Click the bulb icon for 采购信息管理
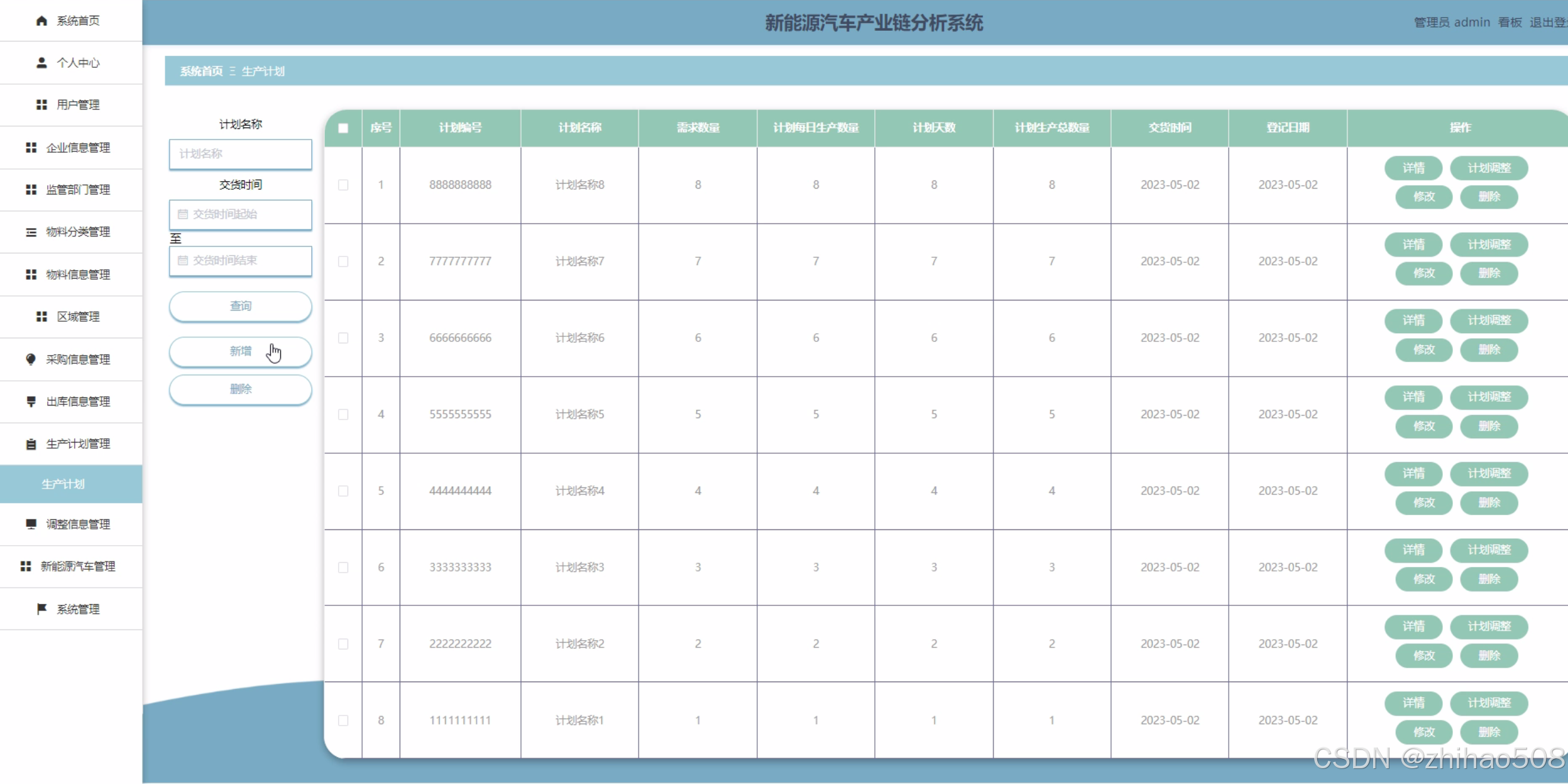1568x784 pixels. point(31,359)
